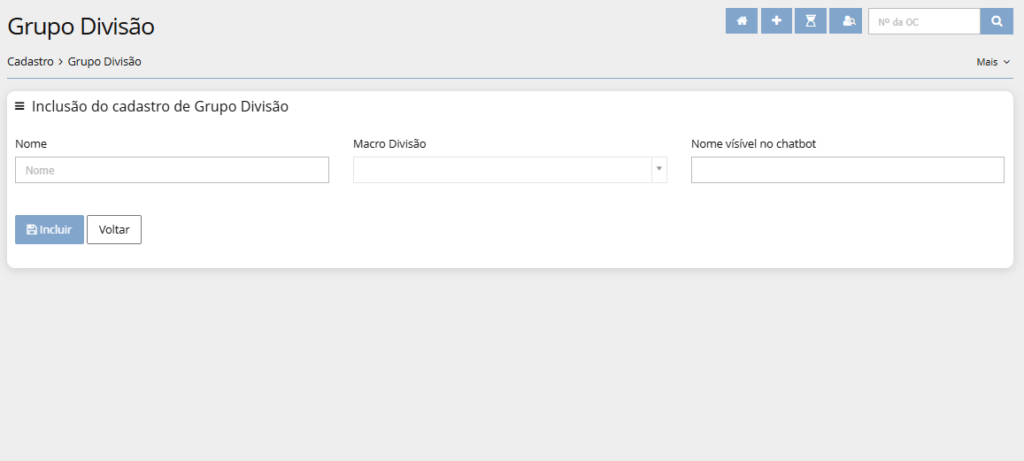
Task: Click the Grupo Divisão page heading
Action: point(81,26)
